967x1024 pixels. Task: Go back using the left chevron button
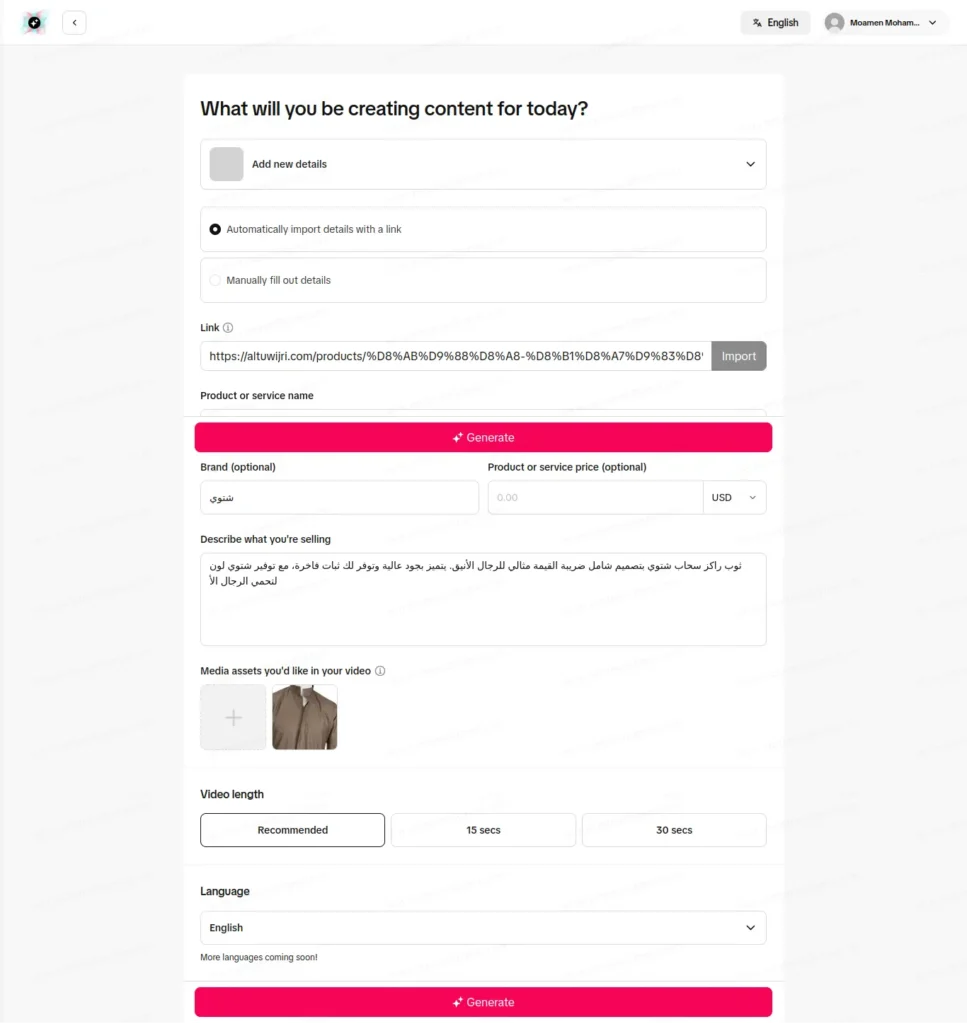coord(74,23)
